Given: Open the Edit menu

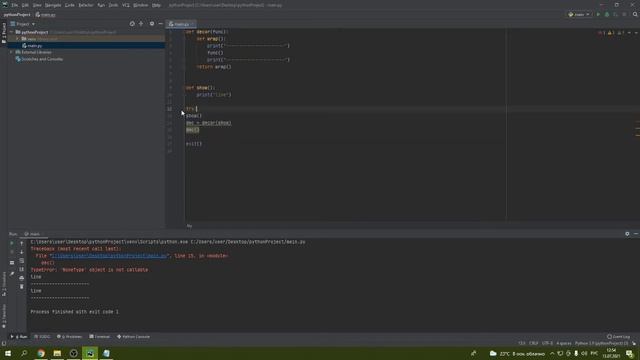Looking at the screenshot, I should tap(25, 5).
